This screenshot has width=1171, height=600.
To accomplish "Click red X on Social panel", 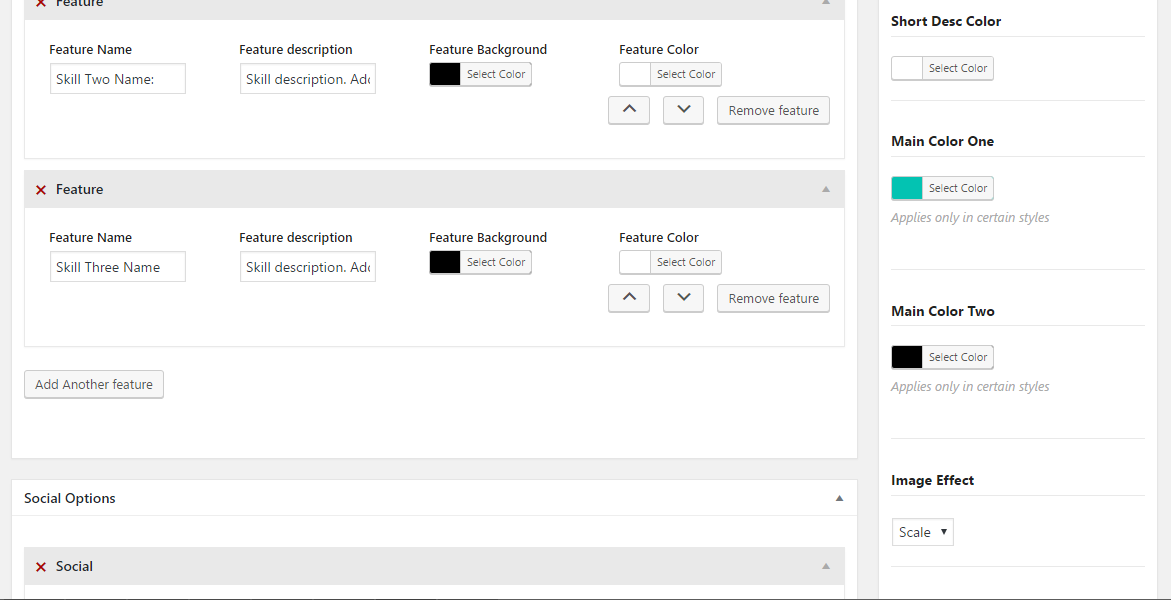I will (x=41, y=567).
